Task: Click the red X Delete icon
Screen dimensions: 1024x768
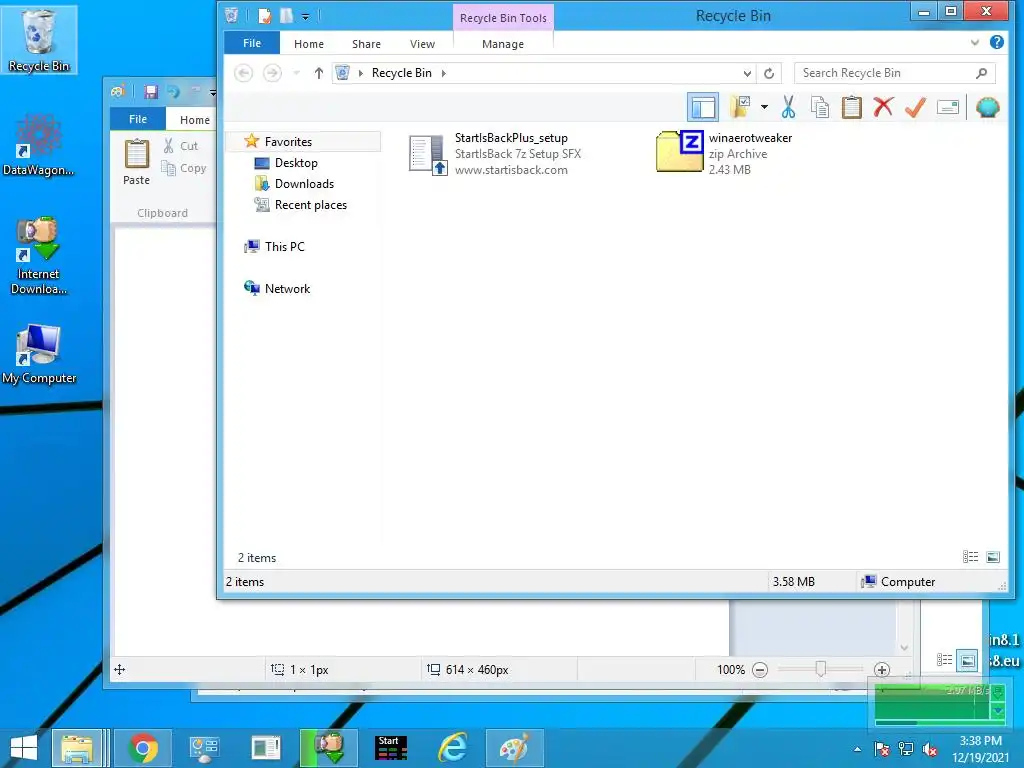Action: click(883, 106)
